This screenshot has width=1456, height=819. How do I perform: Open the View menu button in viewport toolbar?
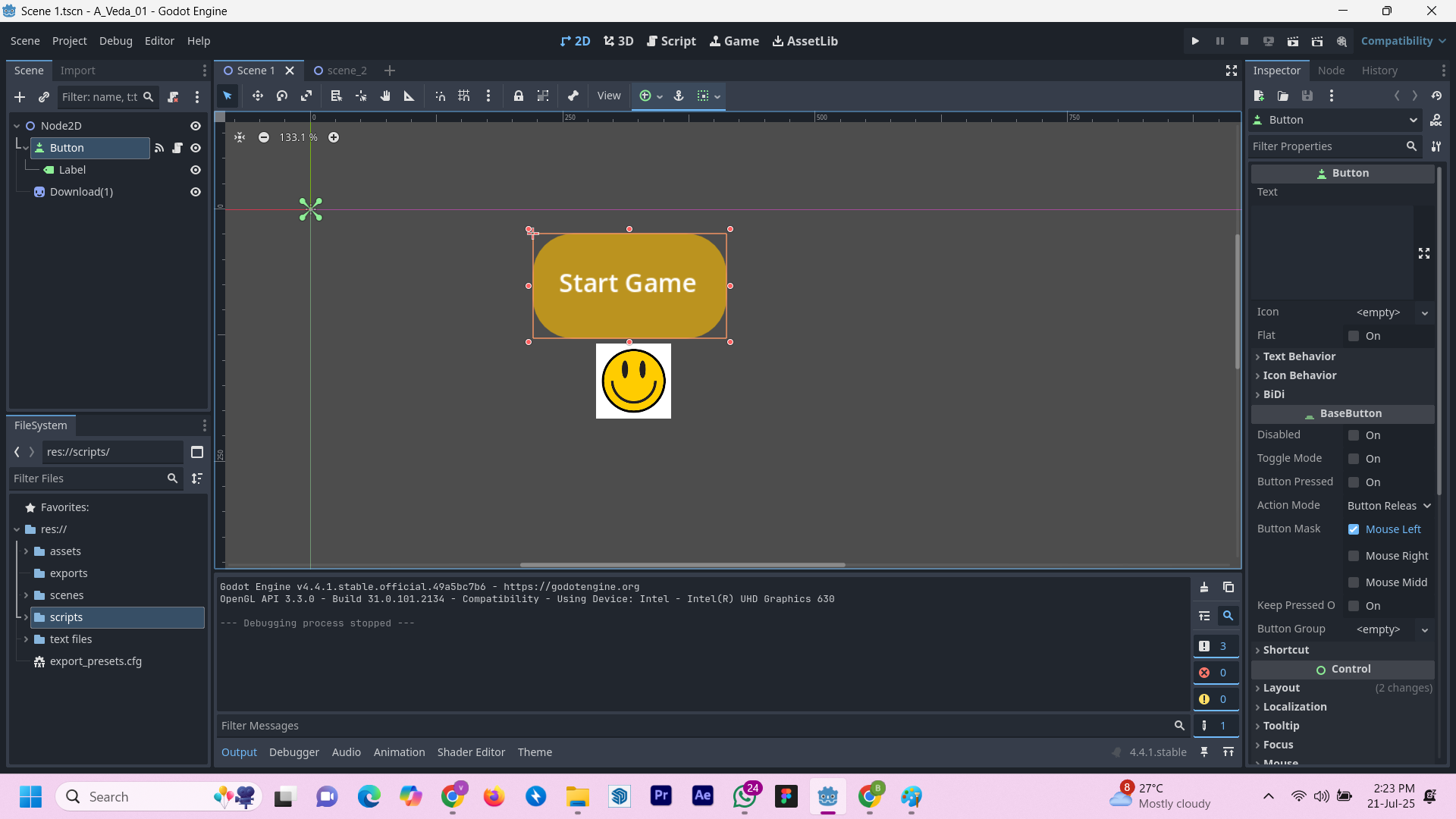tap(609, 96)
